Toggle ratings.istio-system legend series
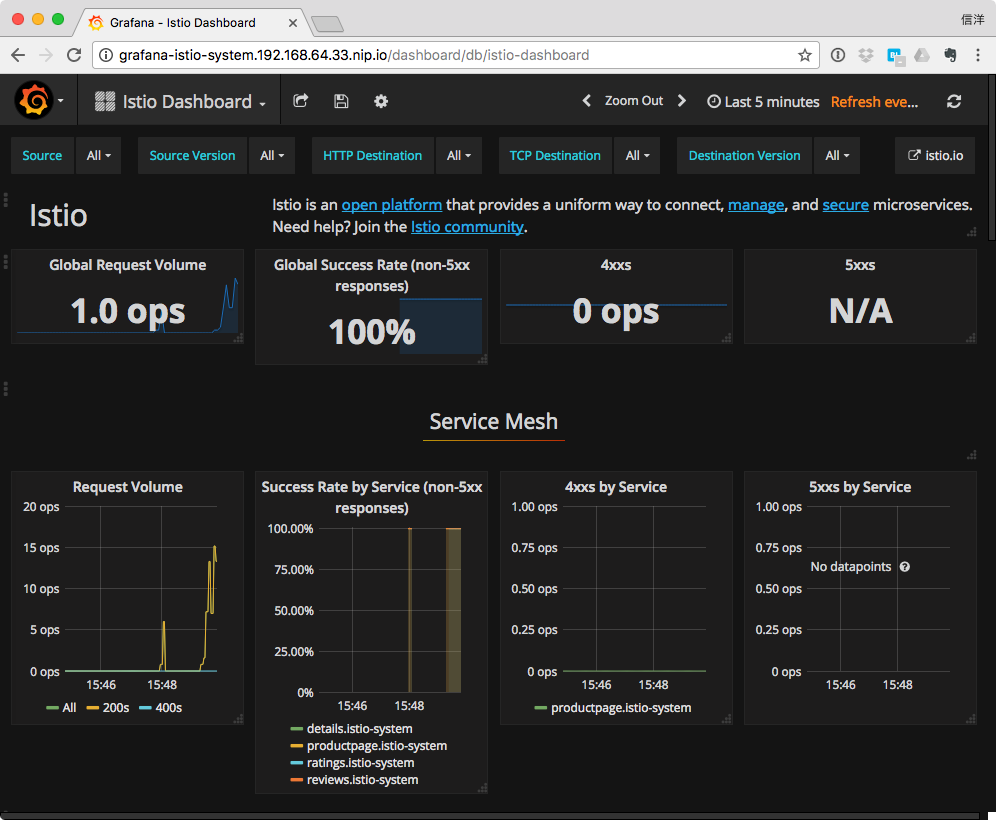The image size is (996, 820). pyautogui.click(x=352, y=763)
